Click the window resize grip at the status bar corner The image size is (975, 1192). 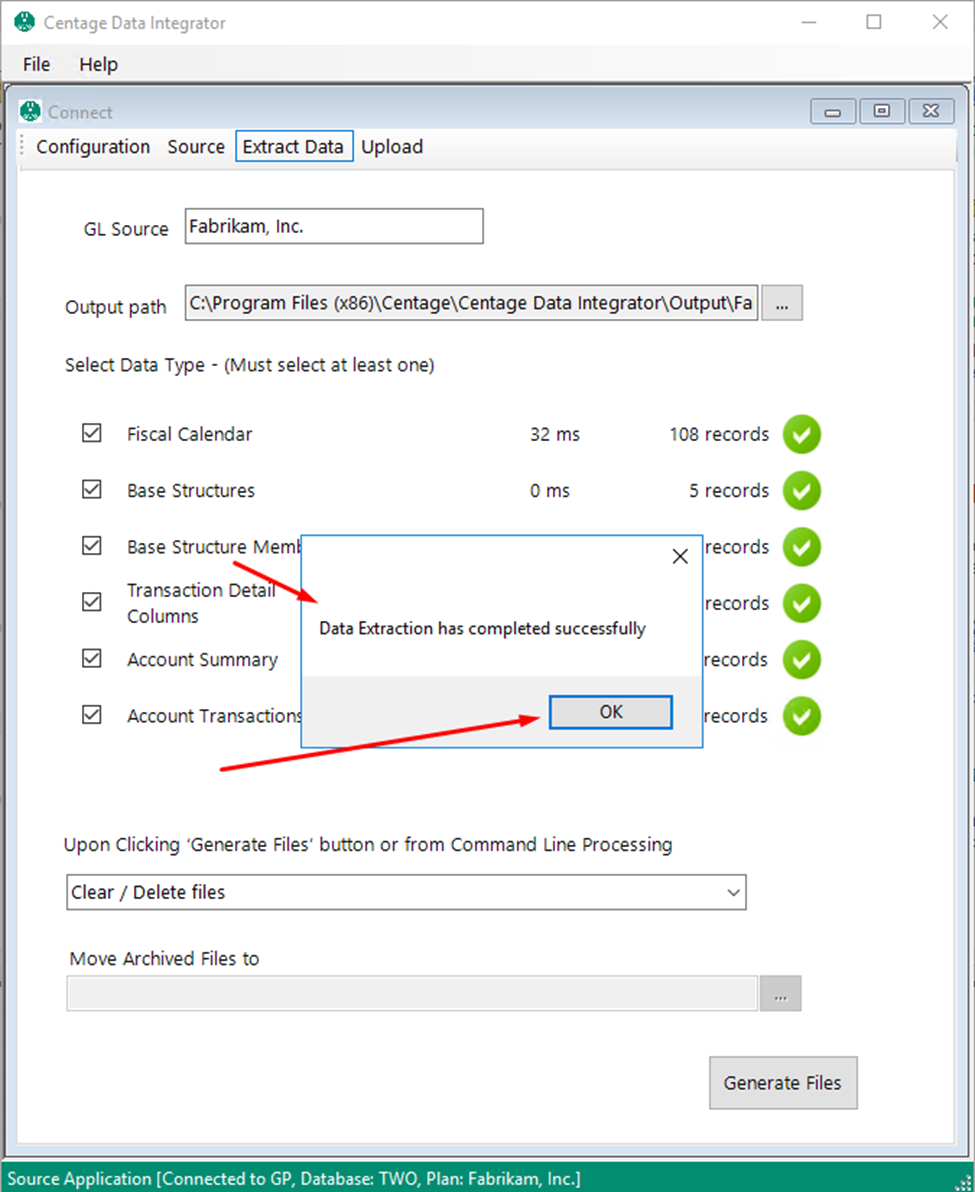point(964,1181)
